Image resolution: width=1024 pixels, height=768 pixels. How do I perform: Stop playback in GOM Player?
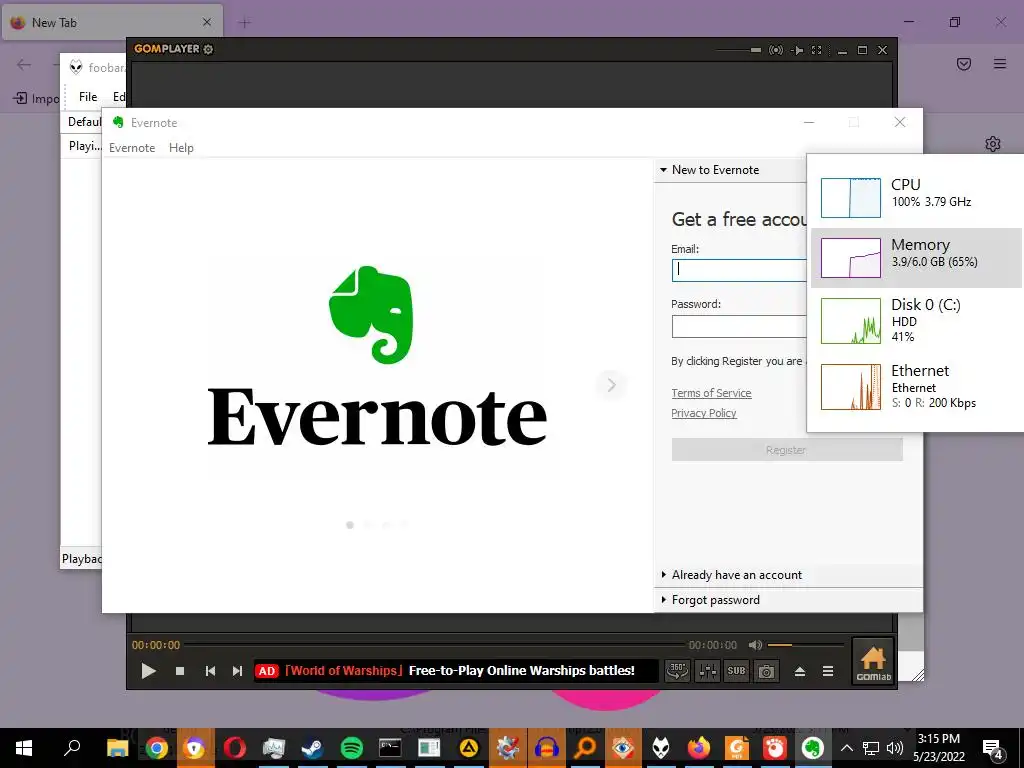(180, 671)
